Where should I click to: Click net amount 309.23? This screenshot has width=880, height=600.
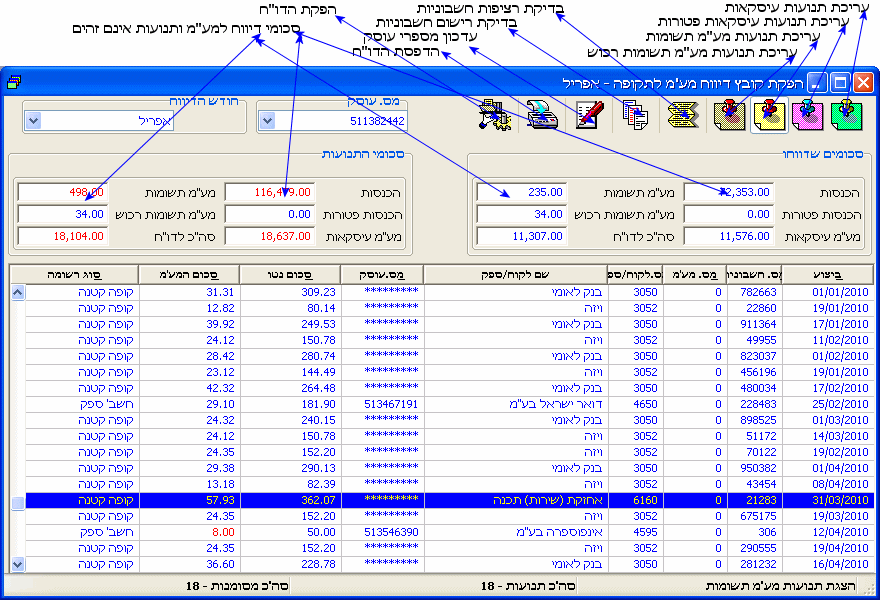click(318, 292)
